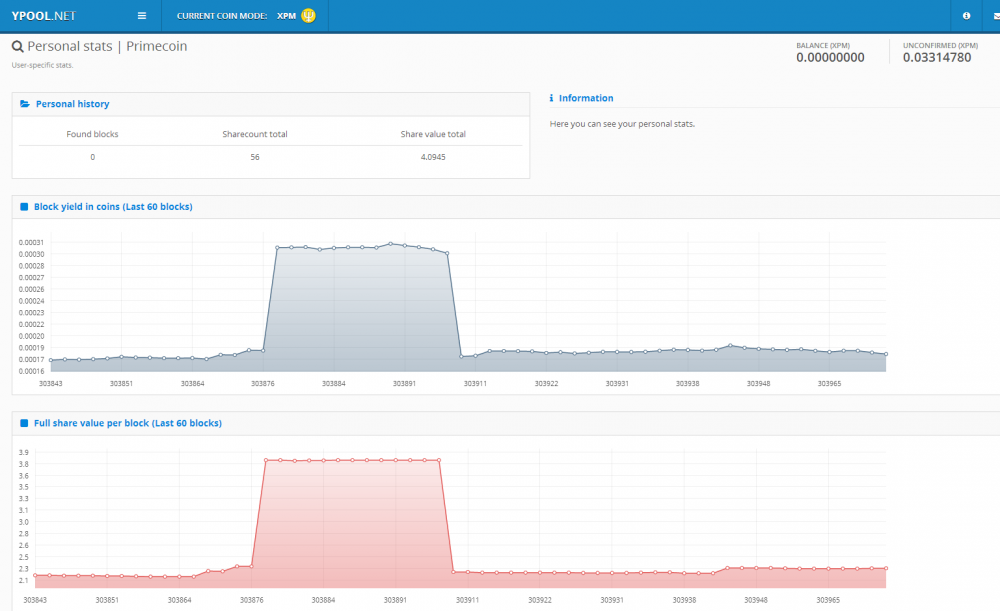Image resolution: width=1000 pixels, height=611 pixels.
Task: Click the info icon in top bar
Action: coord(966,16)
